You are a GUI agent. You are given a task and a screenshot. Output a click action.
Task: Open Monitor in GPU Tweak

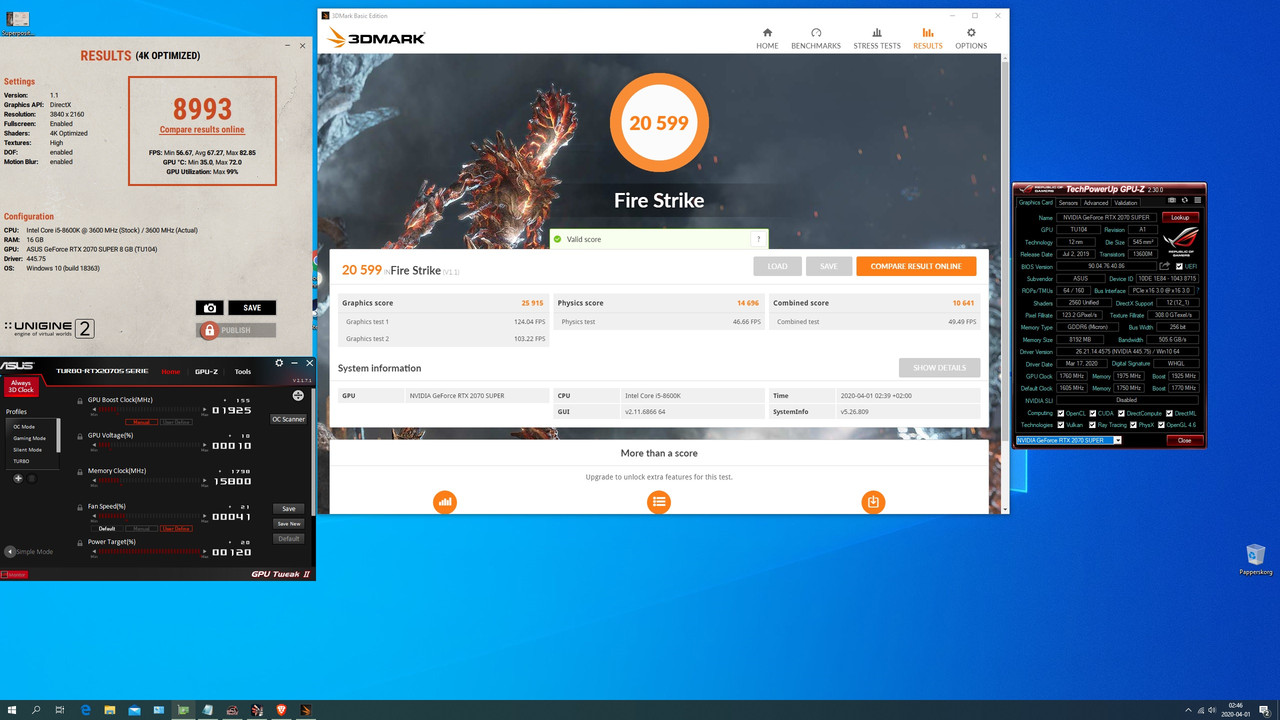(x=14, y=575)
